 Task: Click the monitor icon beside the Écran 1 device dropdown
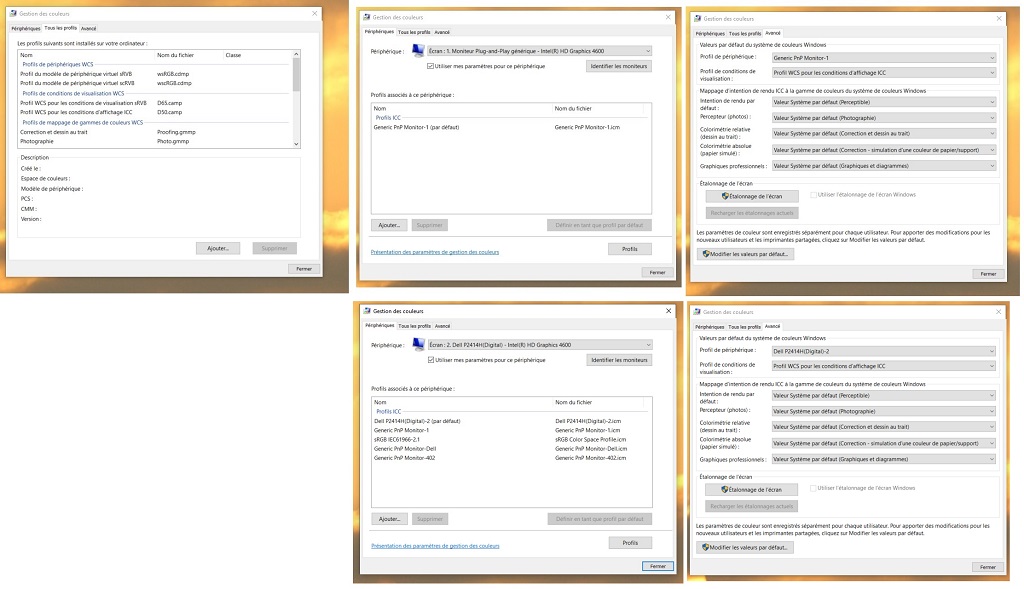click(x=416, y=51)
